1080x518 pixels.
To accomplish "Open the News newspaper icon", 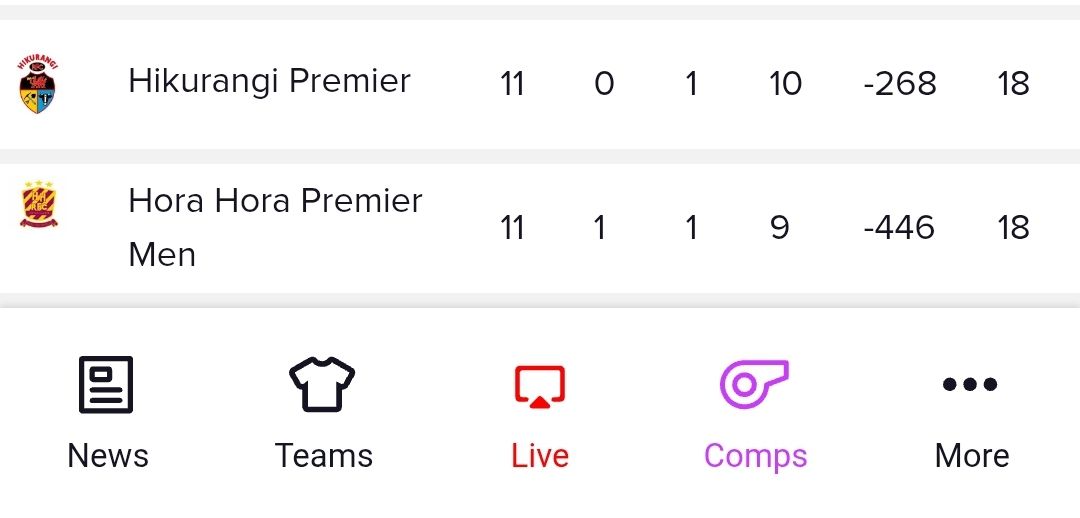I will tap(106, 385).
